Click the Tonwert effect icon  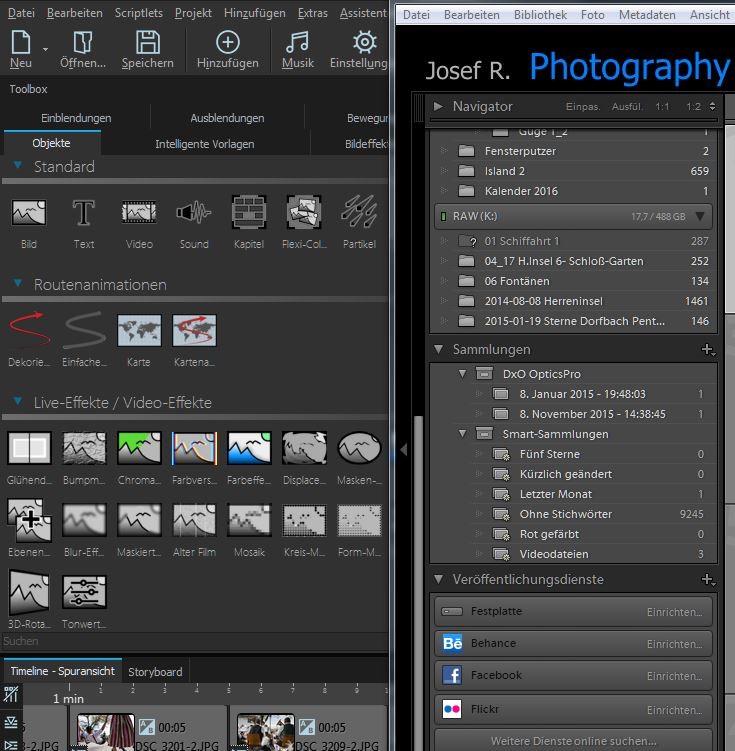click(84, 592)
